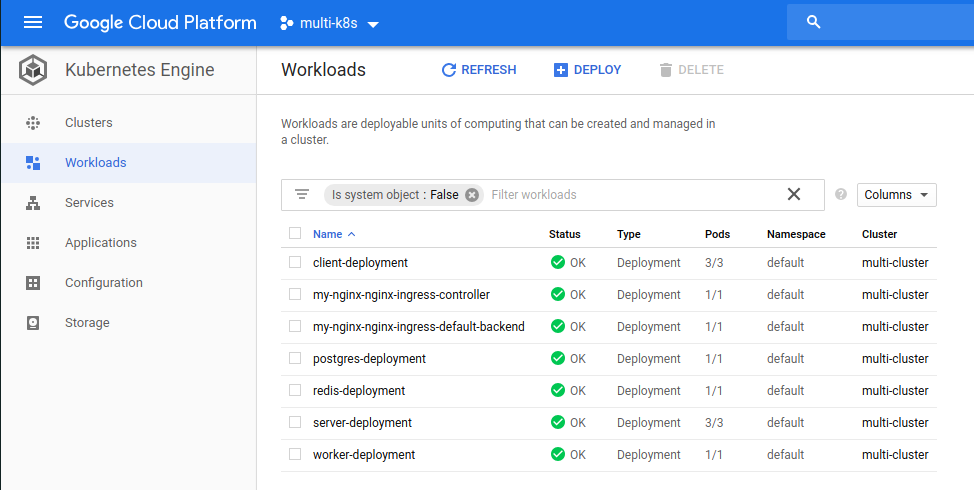Image resolution: width=974 pixels, height=490 pixels.
Task: Select the postgres-deployment checkbox
Action: tap(295, 358)
